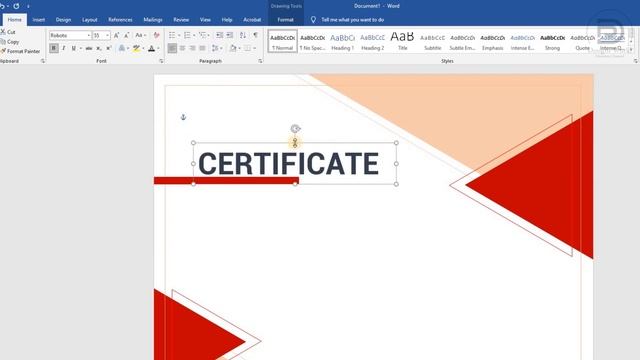The width and height of the screenshot is (640, 360).
Task: Click the rotation handle above text box
Action: (296, 129)
